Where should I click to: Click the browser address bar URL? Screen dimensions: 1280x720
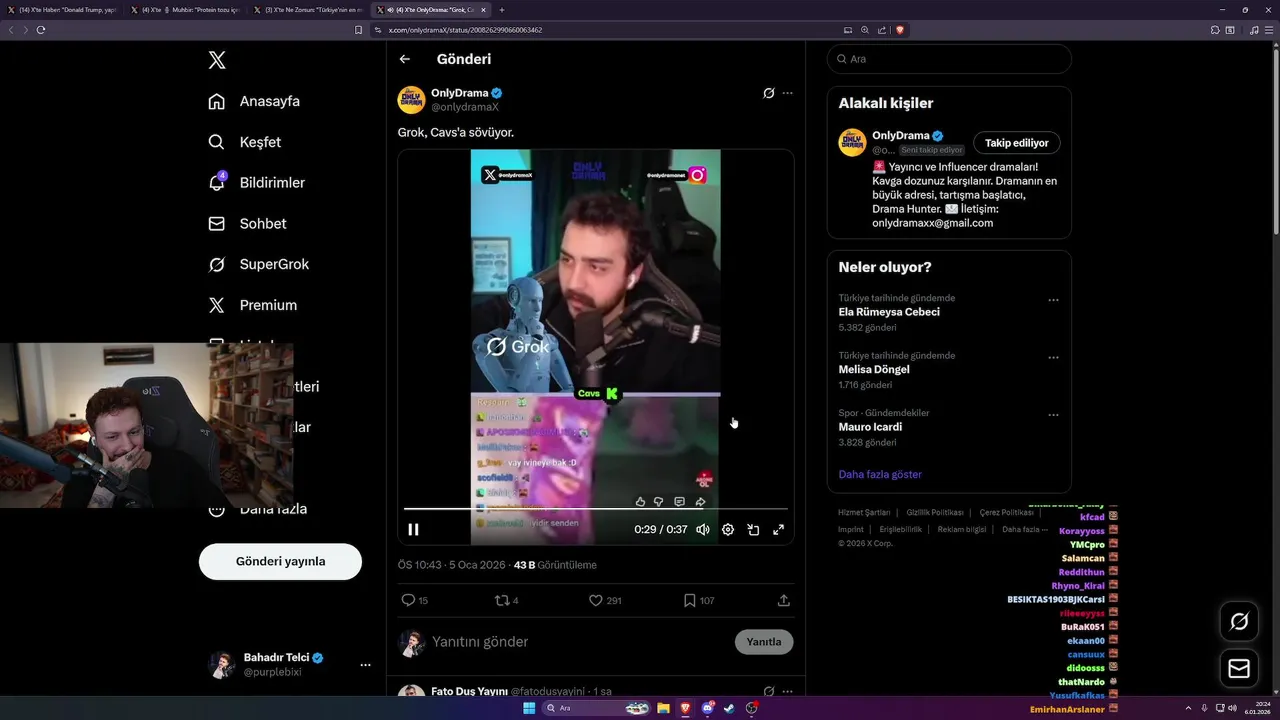click(x=465, y=30)
